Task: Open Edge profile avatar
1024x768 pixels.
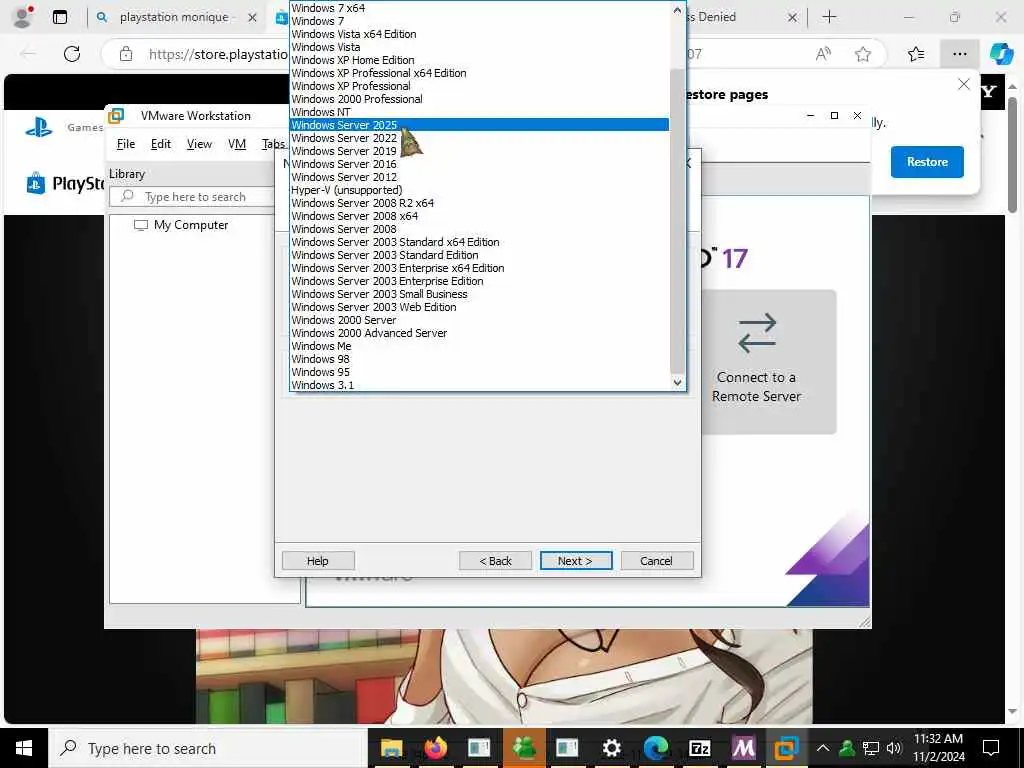Action: [x=23, y=17]
